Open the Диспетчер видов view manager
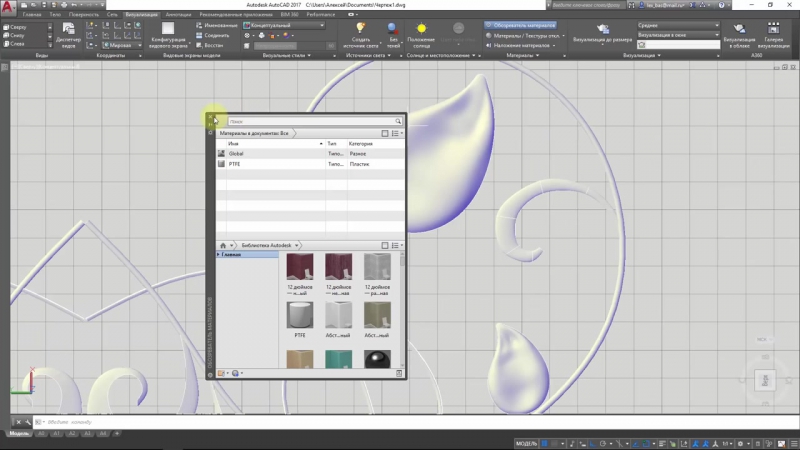800x450 pixels. pyautogui.click(x=68, y=35)
